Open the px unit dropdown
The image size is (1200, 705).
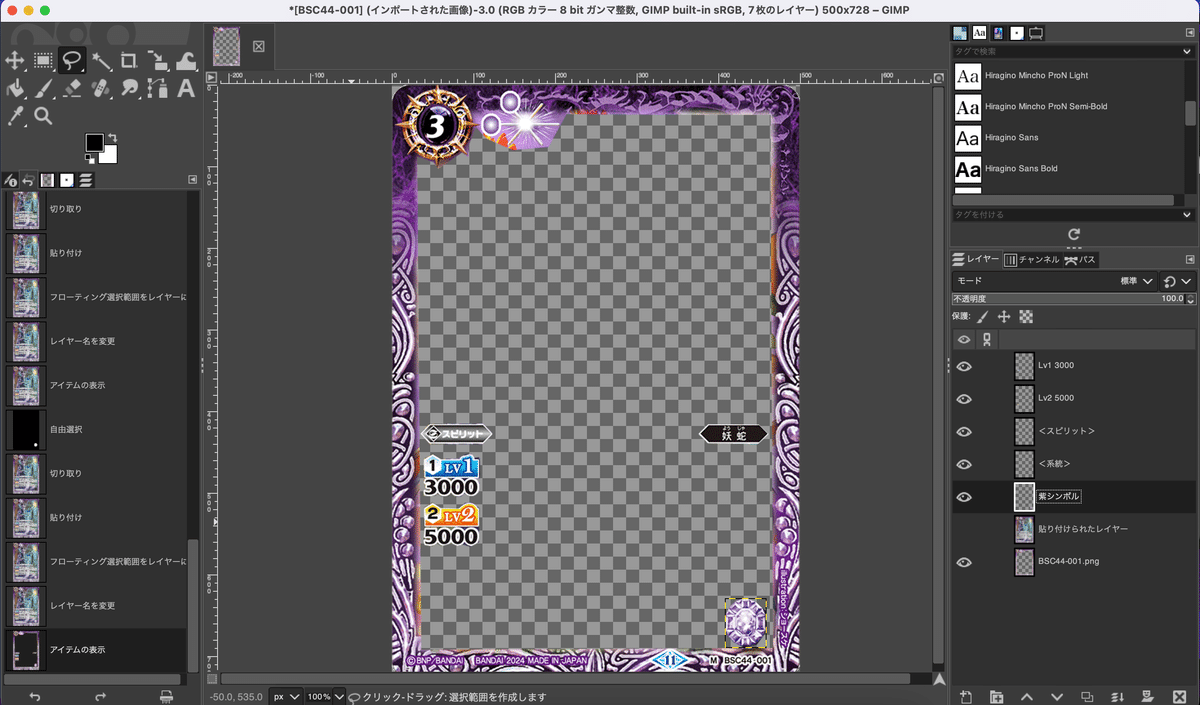pyautogui.click(x=285, y=696)
